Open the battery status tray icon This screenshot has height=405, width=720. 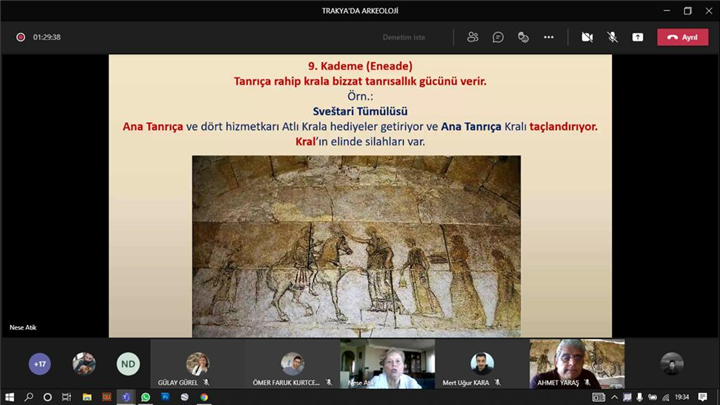[652, 397]
